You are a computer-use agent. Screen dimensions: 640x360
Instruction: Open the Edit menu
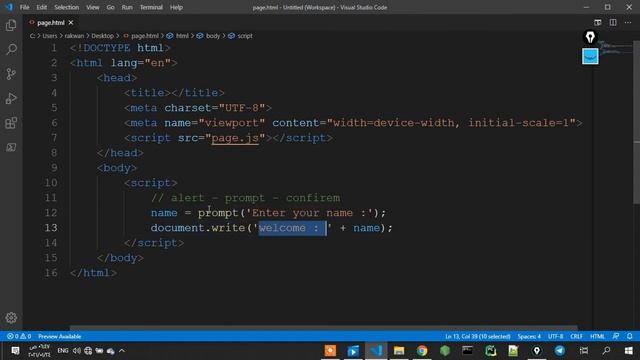[42, 7]
